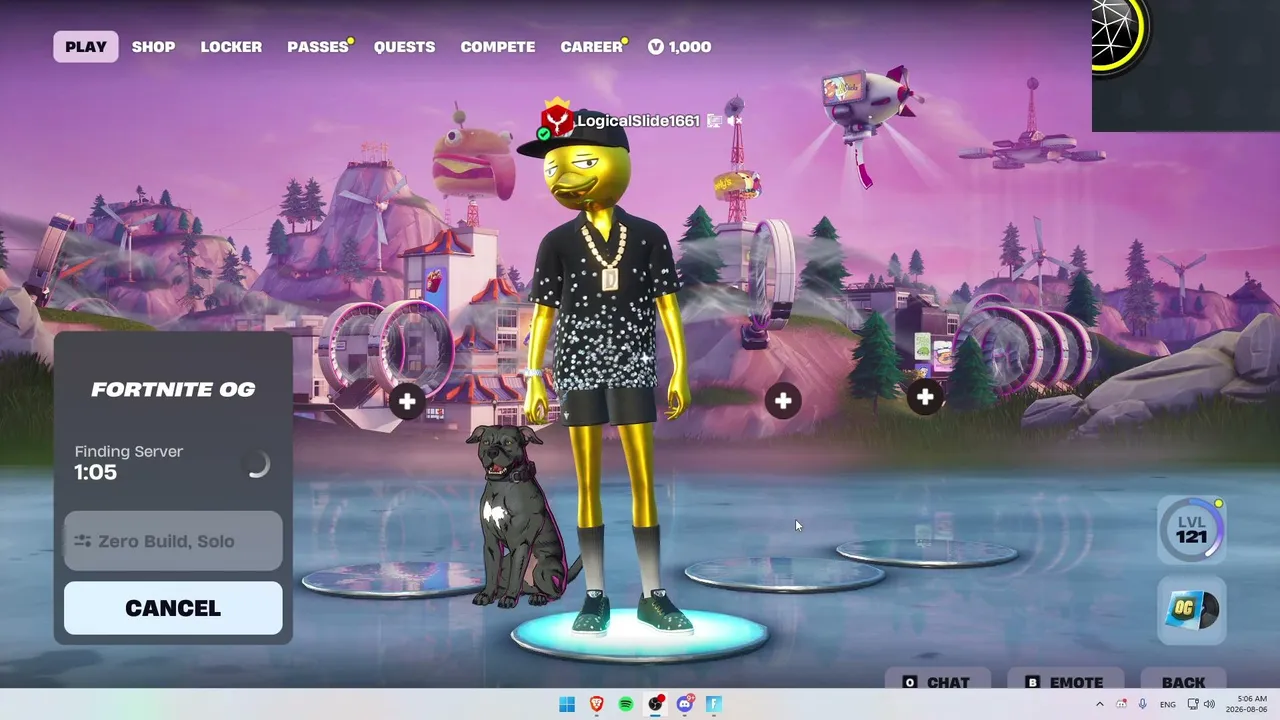Click the black dog companion

click(x=522, y=515)
